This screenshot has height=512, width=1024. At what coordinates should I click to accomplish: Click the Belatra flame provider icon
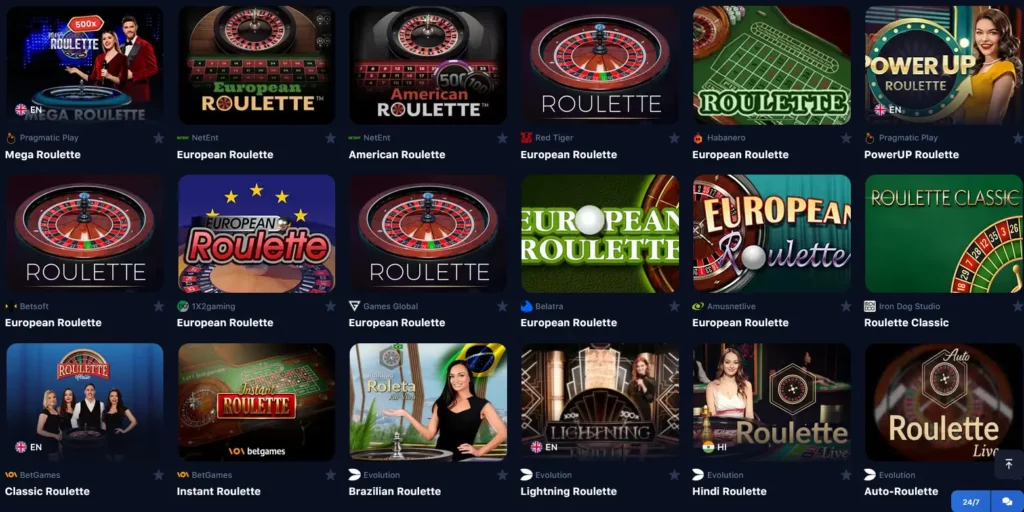coord(526,306)
